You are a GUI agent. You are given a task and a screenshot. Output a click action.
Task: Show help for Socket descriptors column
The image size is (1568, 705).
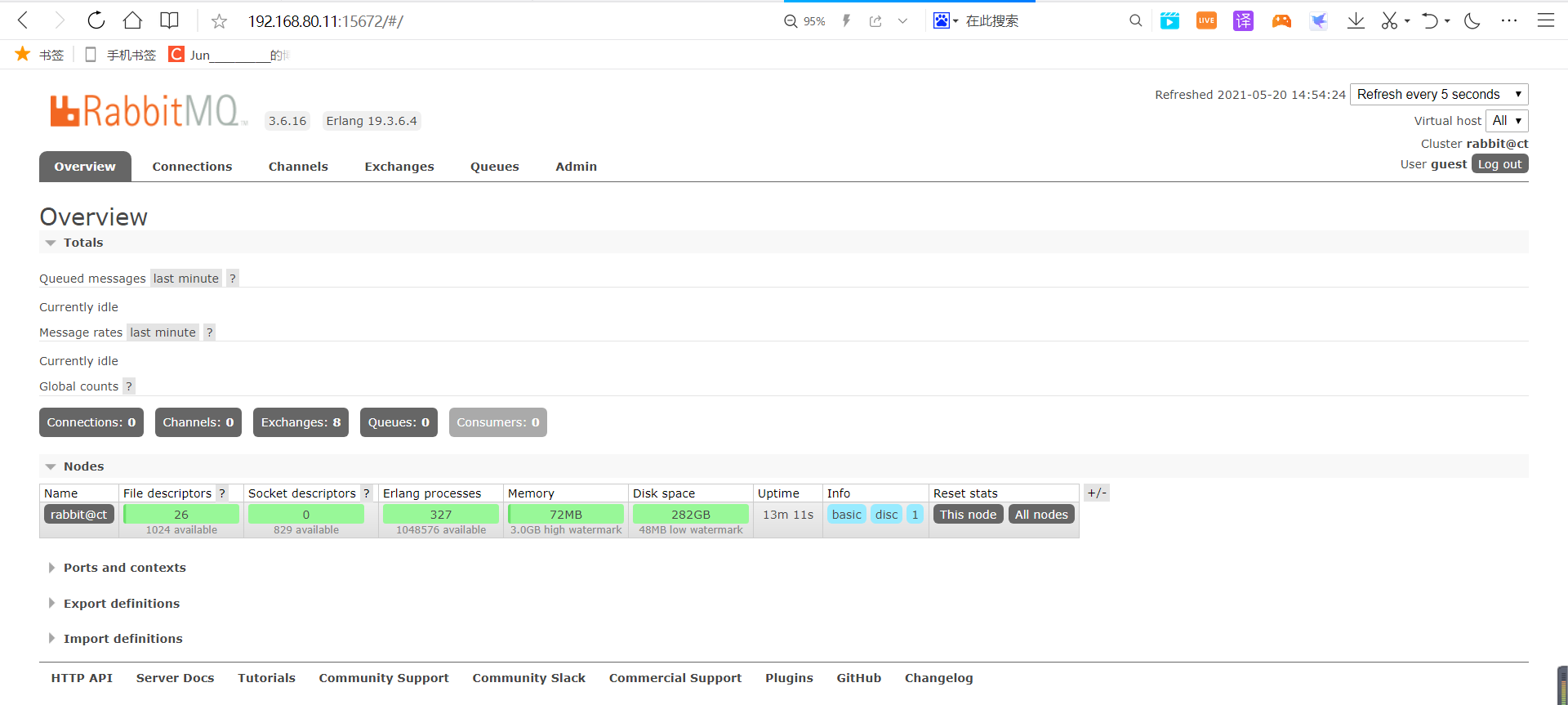[x=367, y=493]
